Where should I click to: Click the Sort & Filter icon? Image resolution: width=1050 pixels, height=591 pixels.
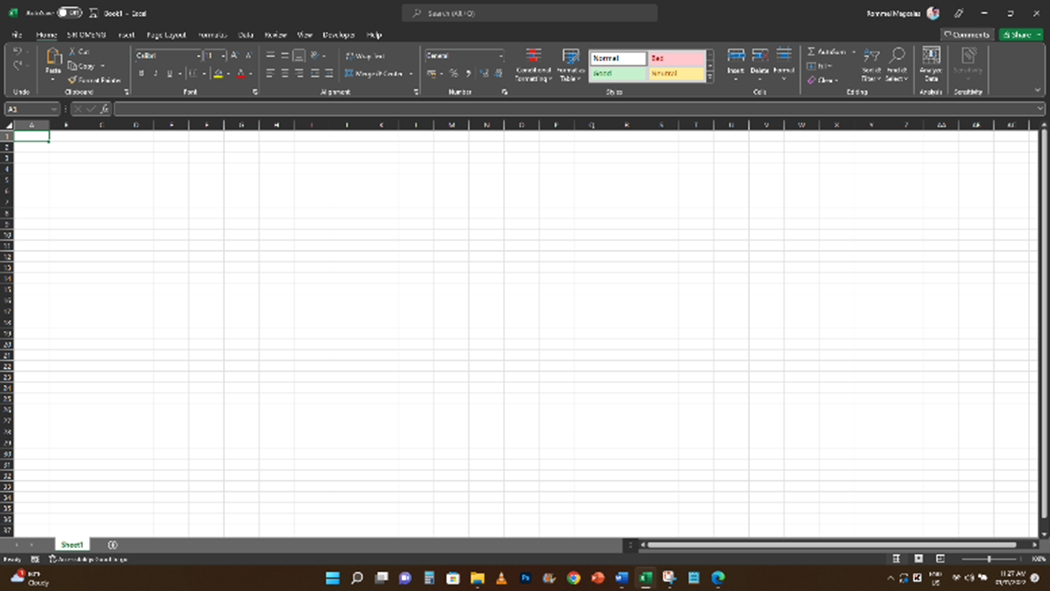click(x=871, y=56)
